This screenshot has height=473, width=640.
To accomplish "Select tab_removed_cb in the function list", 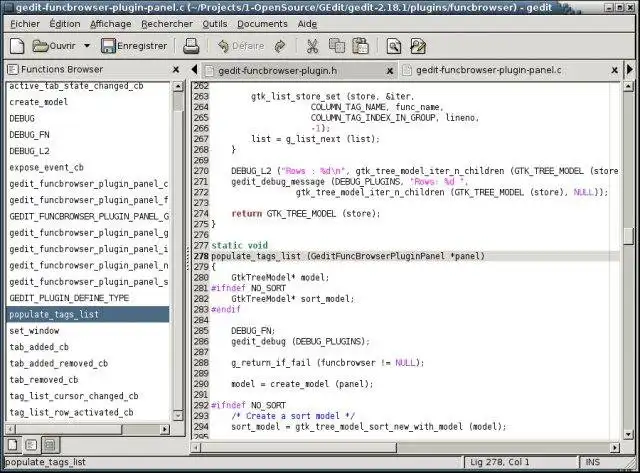I will [x=88, y=380].
